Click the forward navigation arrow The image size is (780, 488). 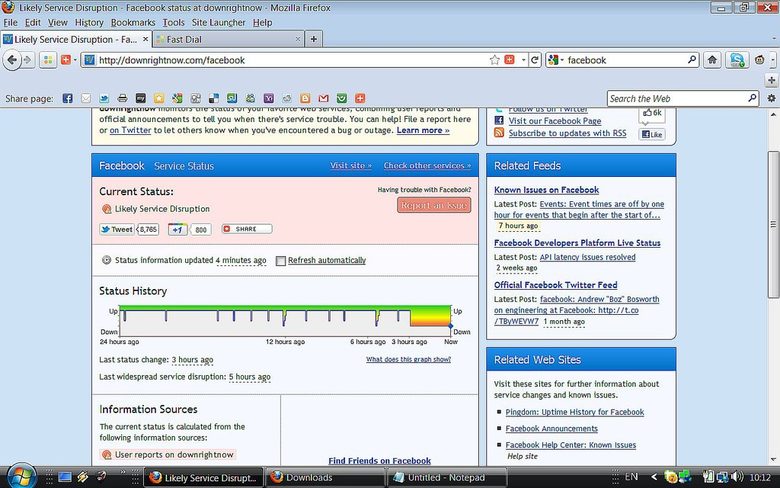pos(28,60)
